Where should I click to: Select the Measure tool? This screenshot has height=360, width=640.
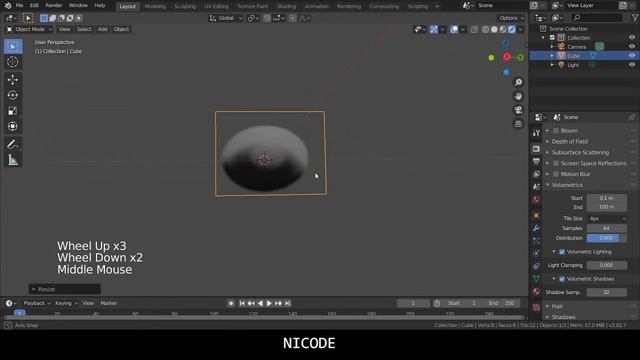(13, 160)
